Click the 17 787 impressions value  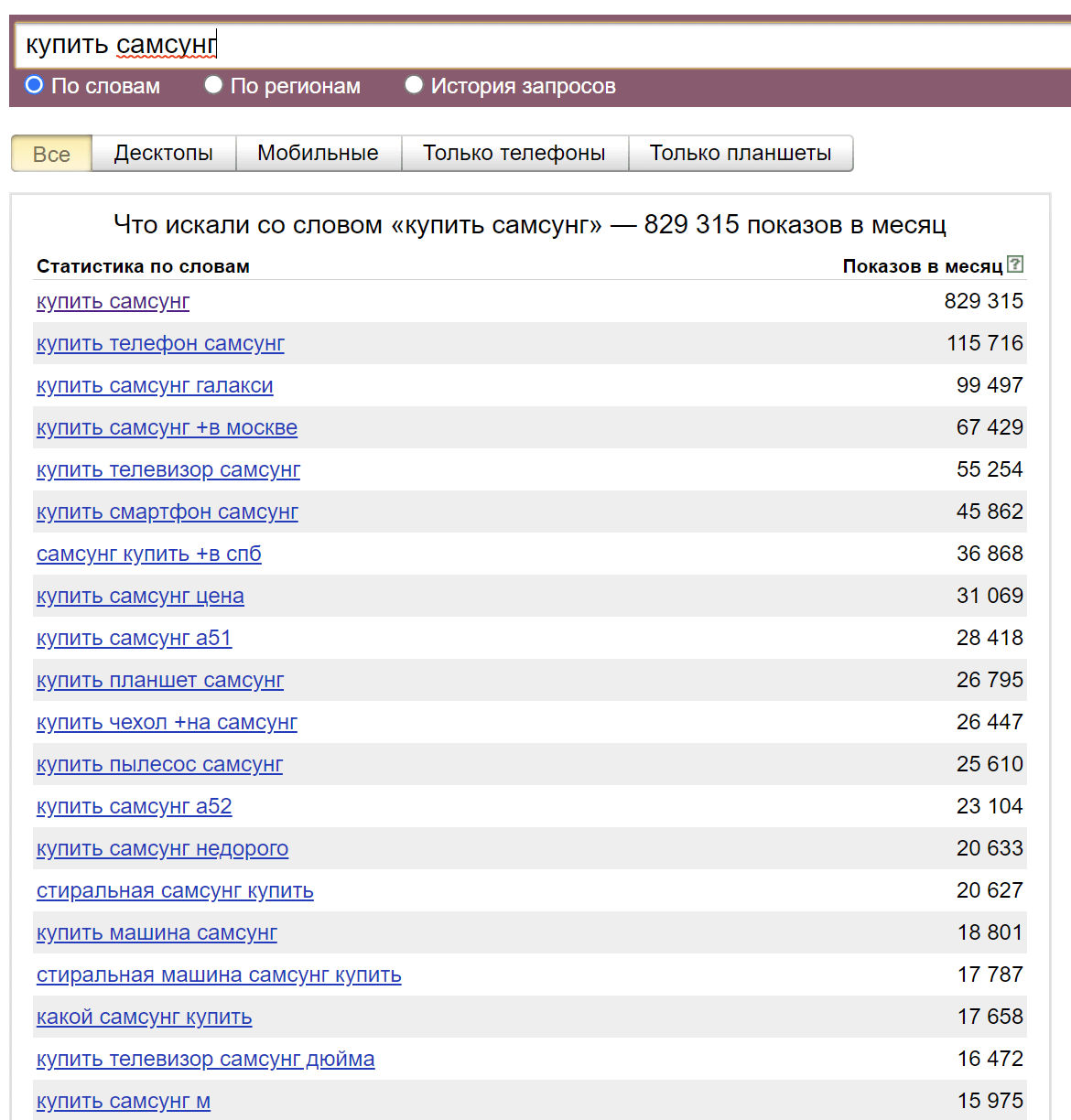tap(990, 975)
